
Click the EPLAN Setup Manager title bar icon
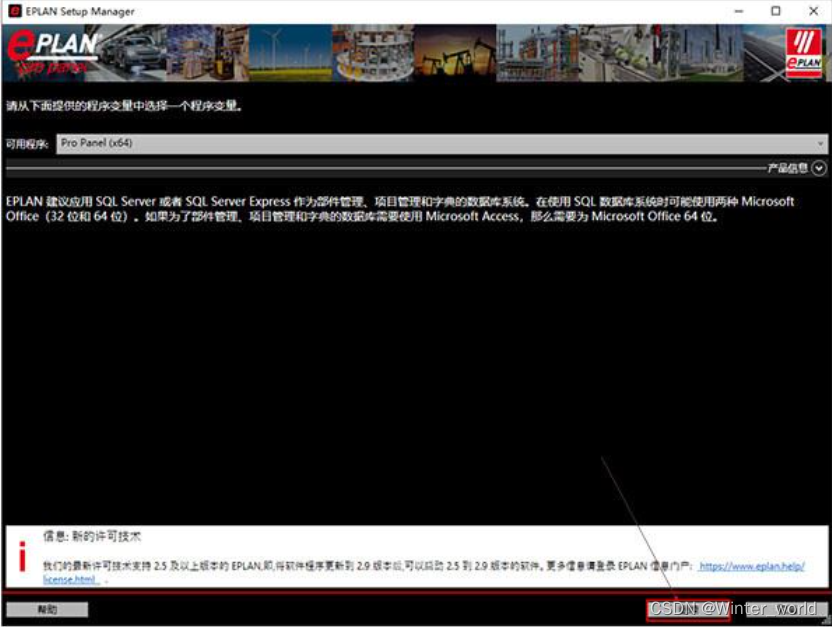click(x=15, y=11)
